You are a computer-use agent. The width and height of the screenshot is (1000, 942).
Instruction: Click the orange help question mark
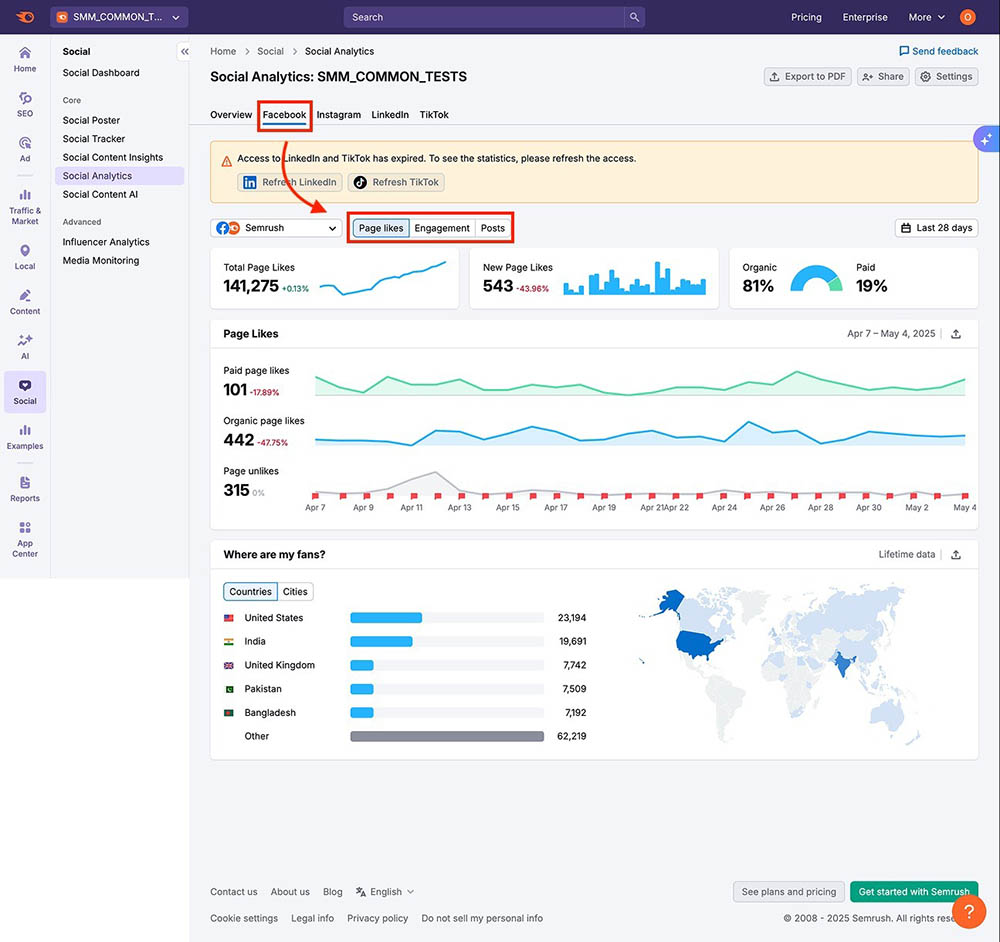968,910
